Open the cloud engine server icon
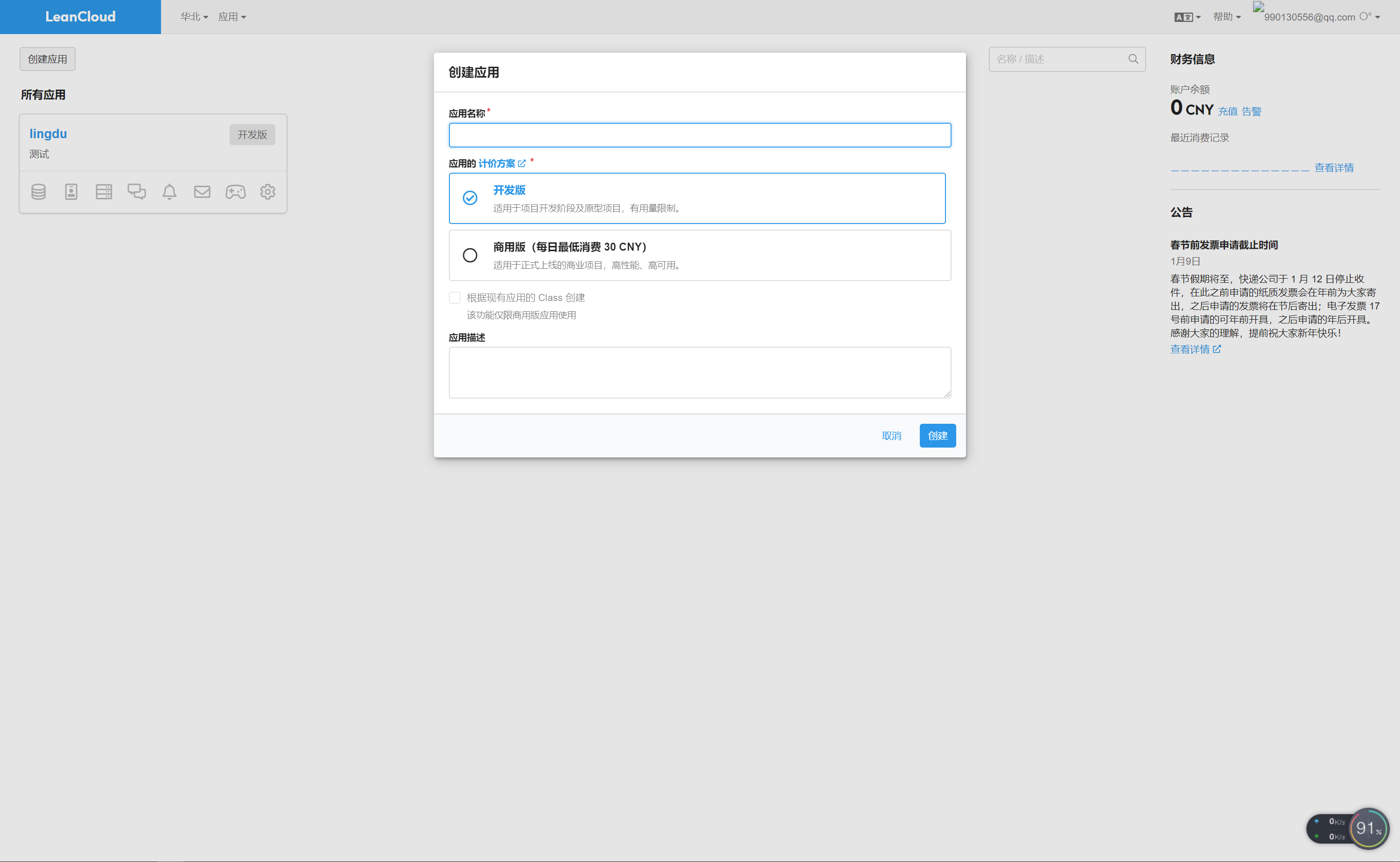1400x862 pixels. tap(104, 191)
